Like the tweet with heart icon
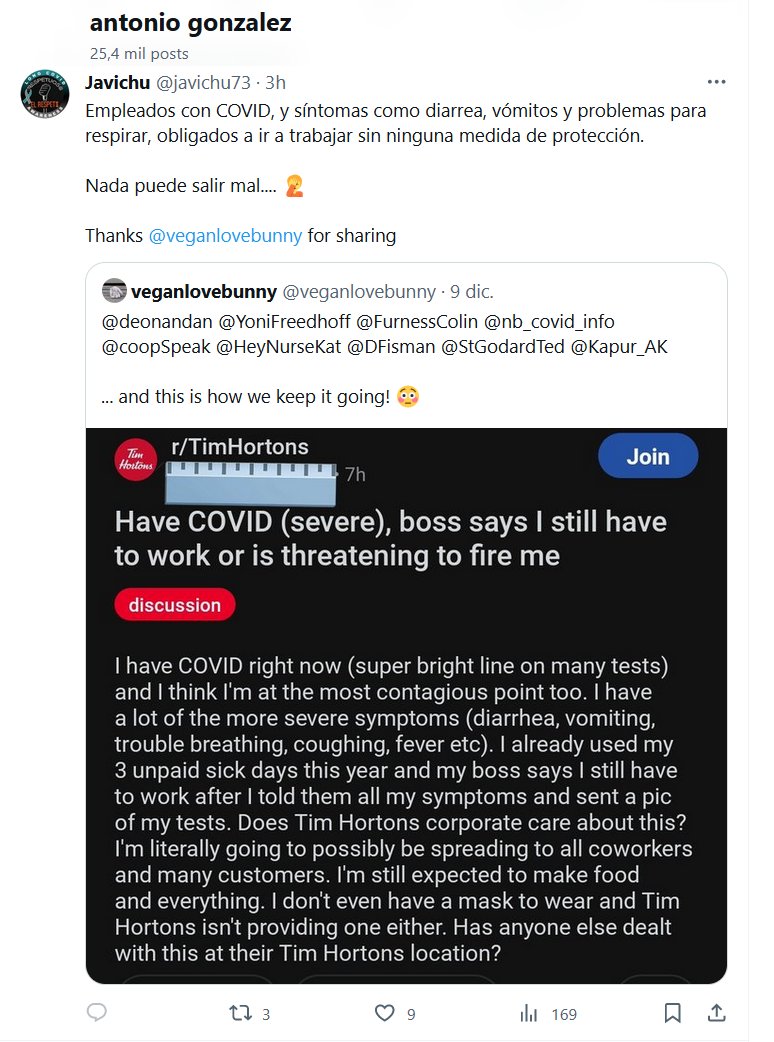The width and height of the screenshot is (774, 1042). pos(384,1013)
